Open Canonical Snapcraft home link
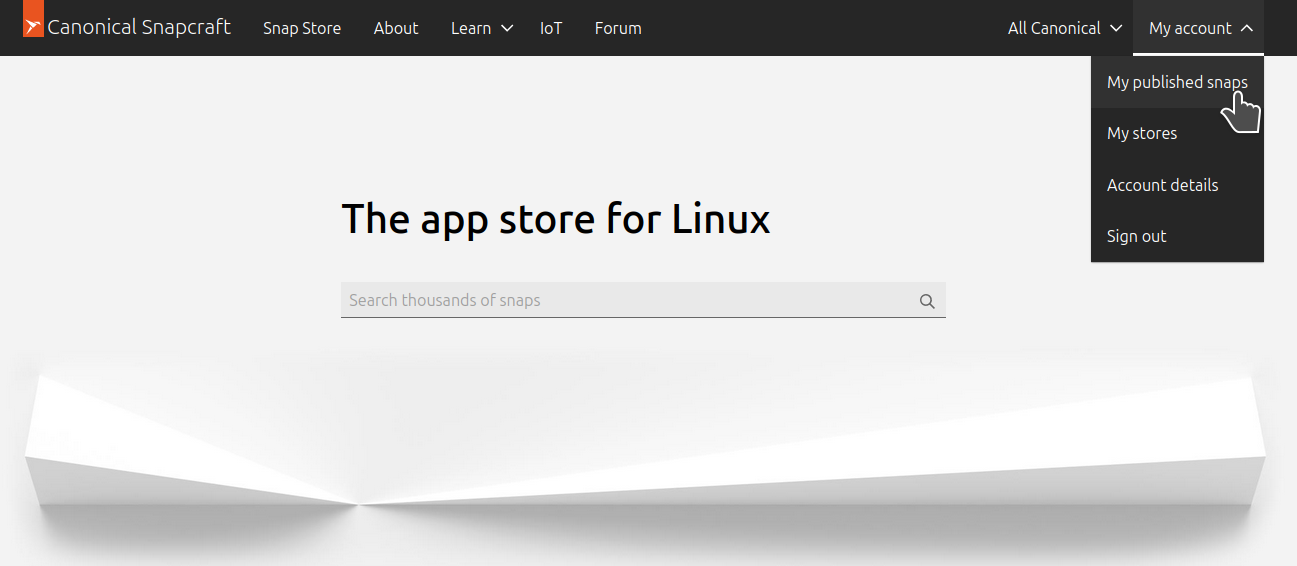 [x=127, y=27]
